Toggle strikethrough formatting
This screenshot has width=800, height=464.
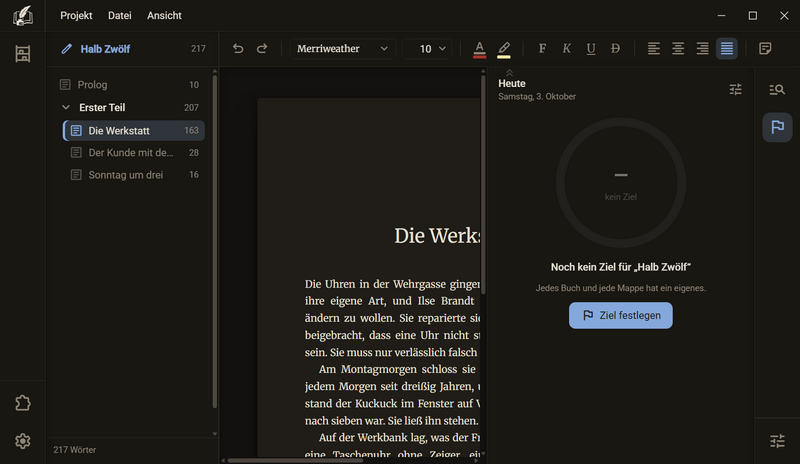point(615,48)
